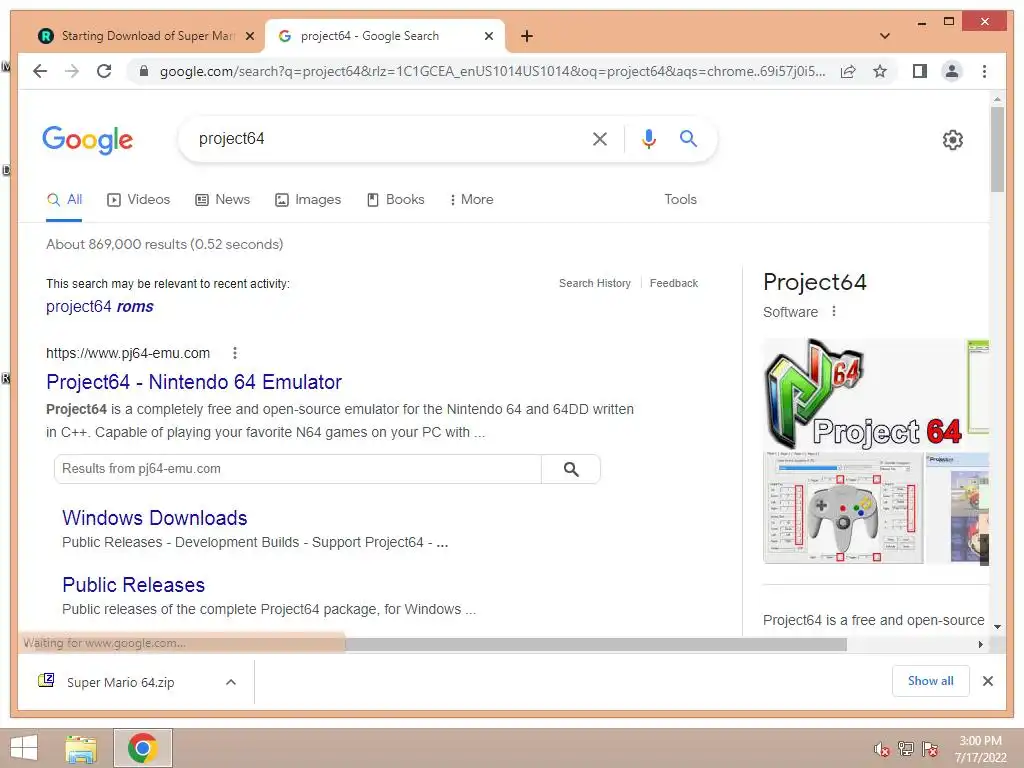1024x768 pixels.
Task: Click Chrome icon in taskbar
Action: (x=142, y=748)
